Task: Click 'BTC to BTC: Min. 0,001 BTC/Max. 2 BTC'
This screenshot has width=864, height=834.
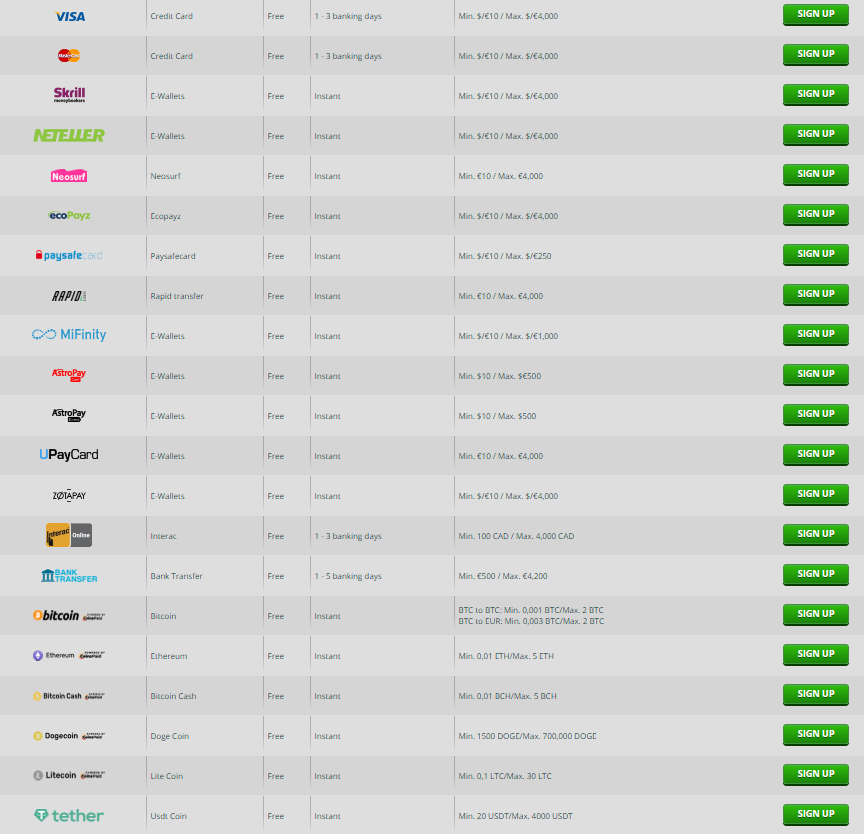Action: [531, 610]
